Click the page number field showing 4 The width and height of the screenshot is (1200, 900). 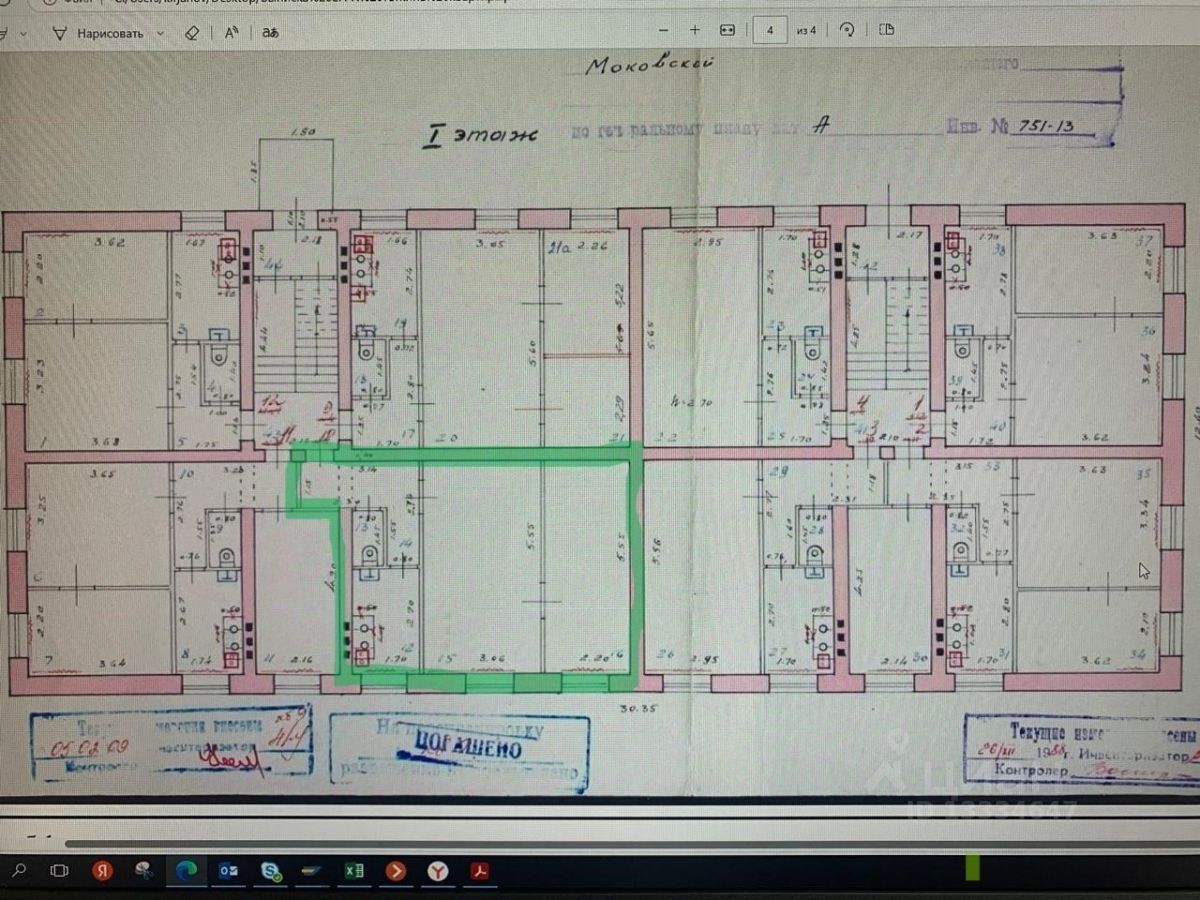769,30
